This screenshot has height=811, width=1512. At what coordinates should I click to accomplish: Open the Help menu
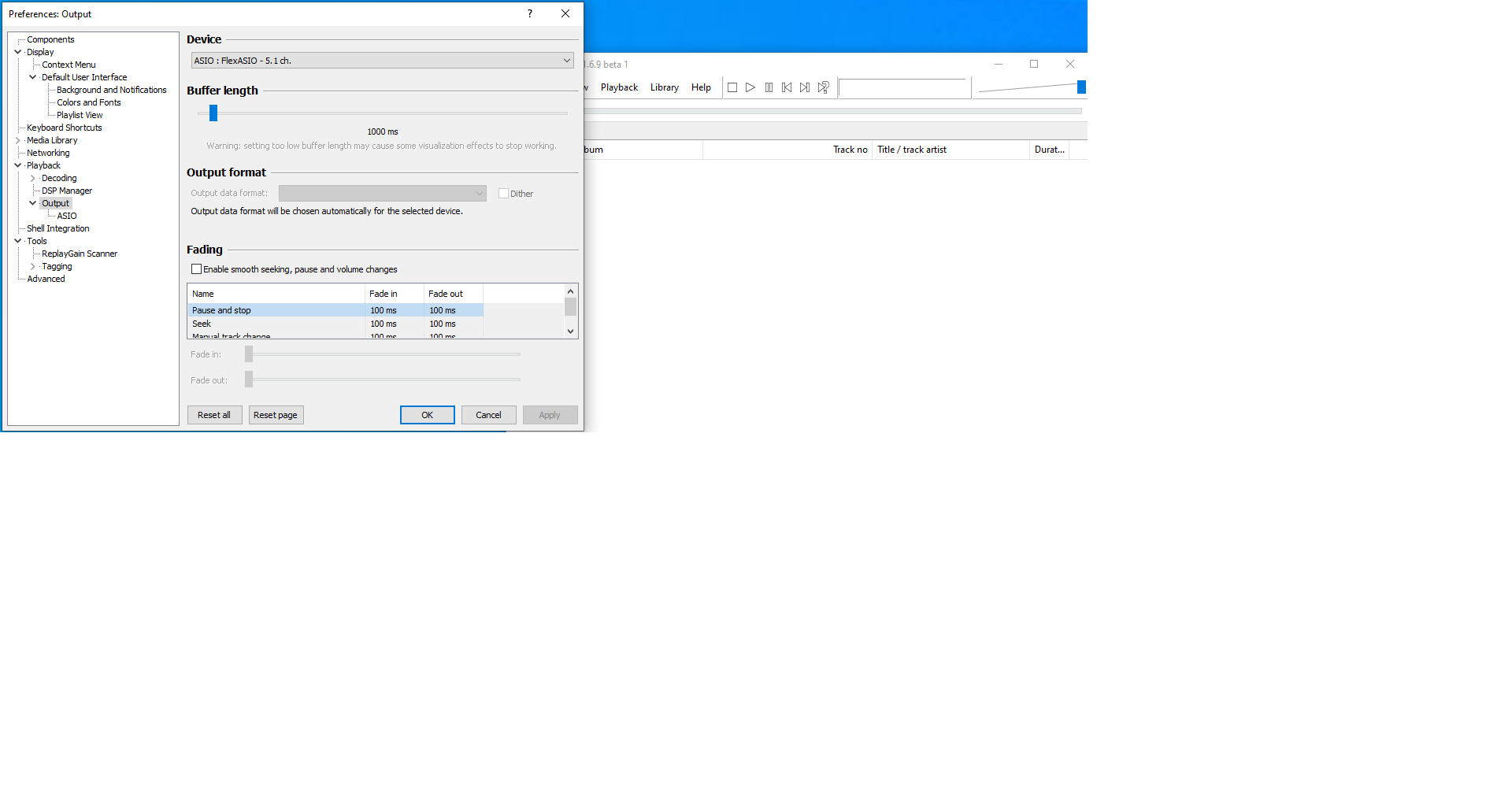[700, 87]
